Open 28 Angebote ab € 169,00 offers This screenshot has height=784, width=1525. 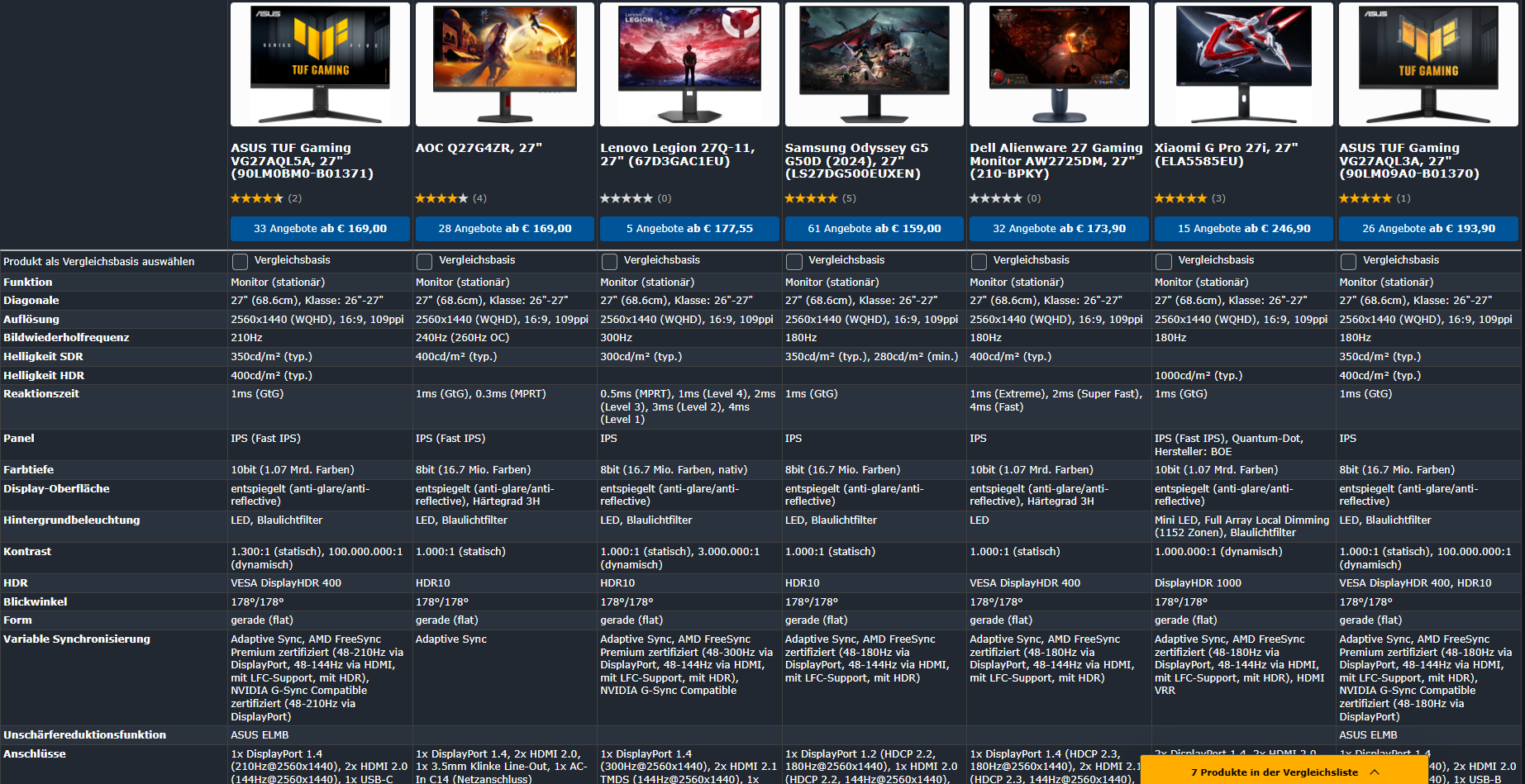(x=505, y=229)
